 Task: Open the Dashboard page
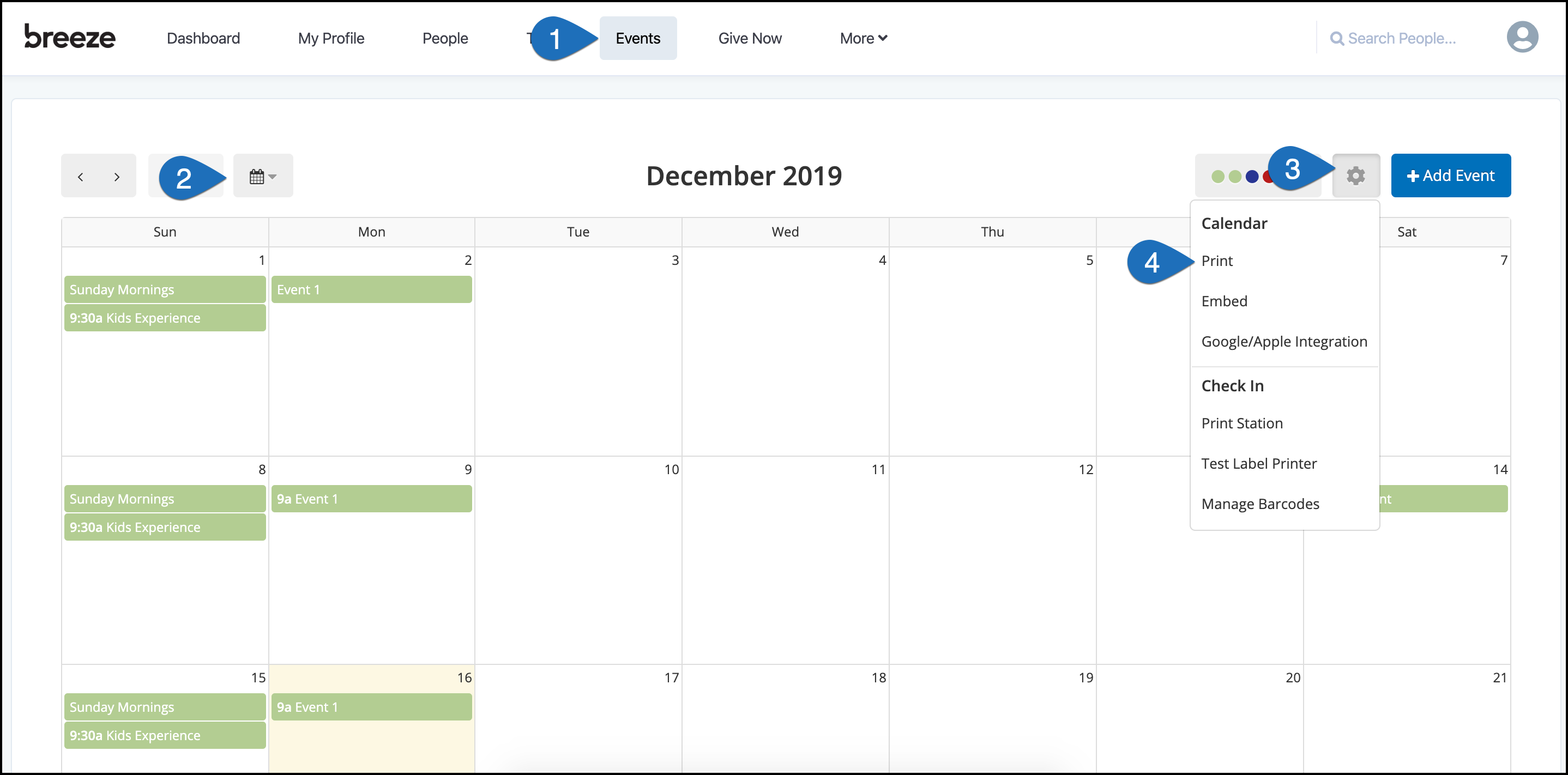[203, 38]
